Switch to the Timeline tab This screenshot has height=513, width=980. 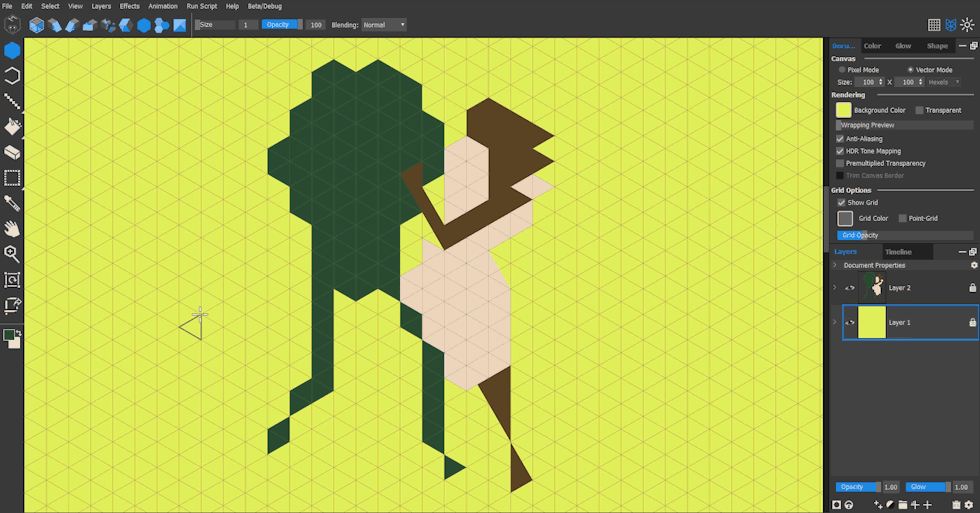898,252
